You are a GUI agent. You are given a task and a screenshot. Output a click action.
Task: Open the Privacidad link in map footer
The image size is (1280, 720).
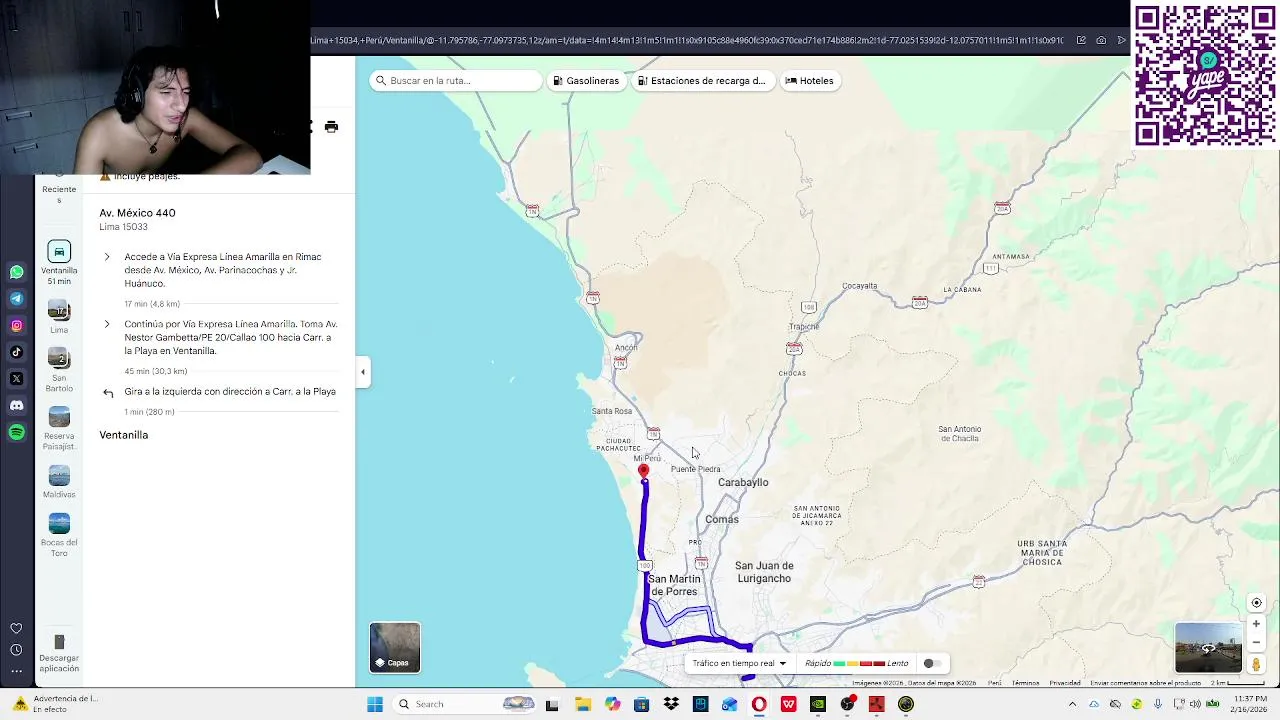click(1064, 683)
